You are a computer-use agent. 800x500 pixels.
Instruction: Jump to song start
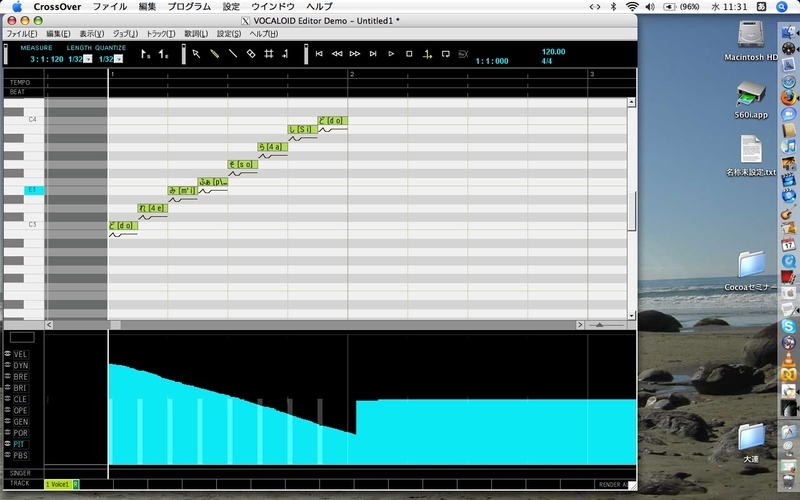319,54
